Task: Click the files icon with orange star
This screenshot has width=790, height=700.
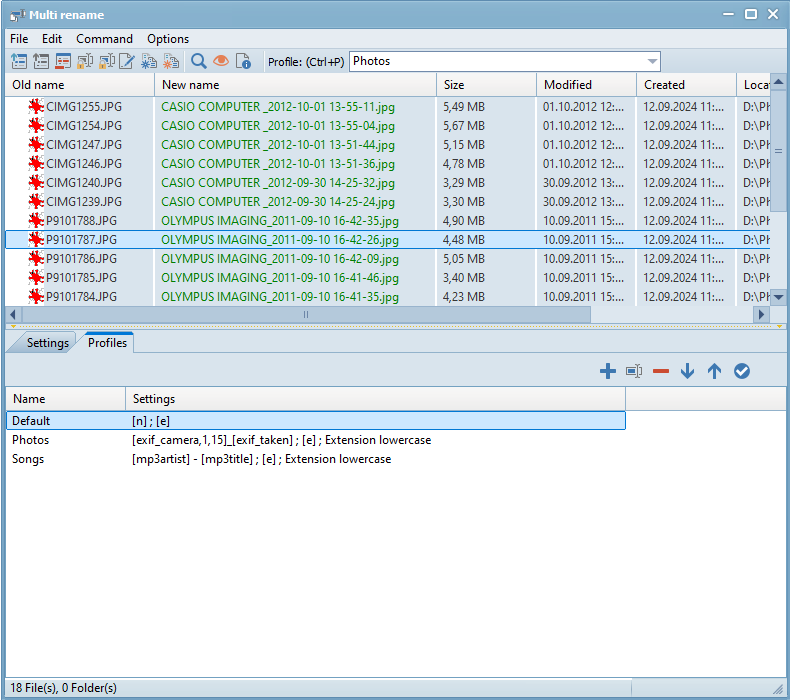Action: point(171,61)
